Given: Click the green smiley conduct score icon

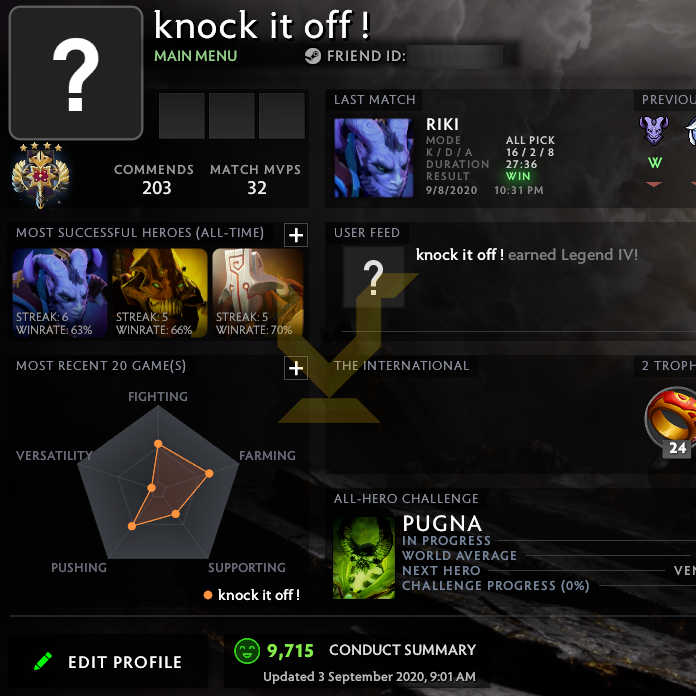Looking at the screenshot, I should 247,651.
